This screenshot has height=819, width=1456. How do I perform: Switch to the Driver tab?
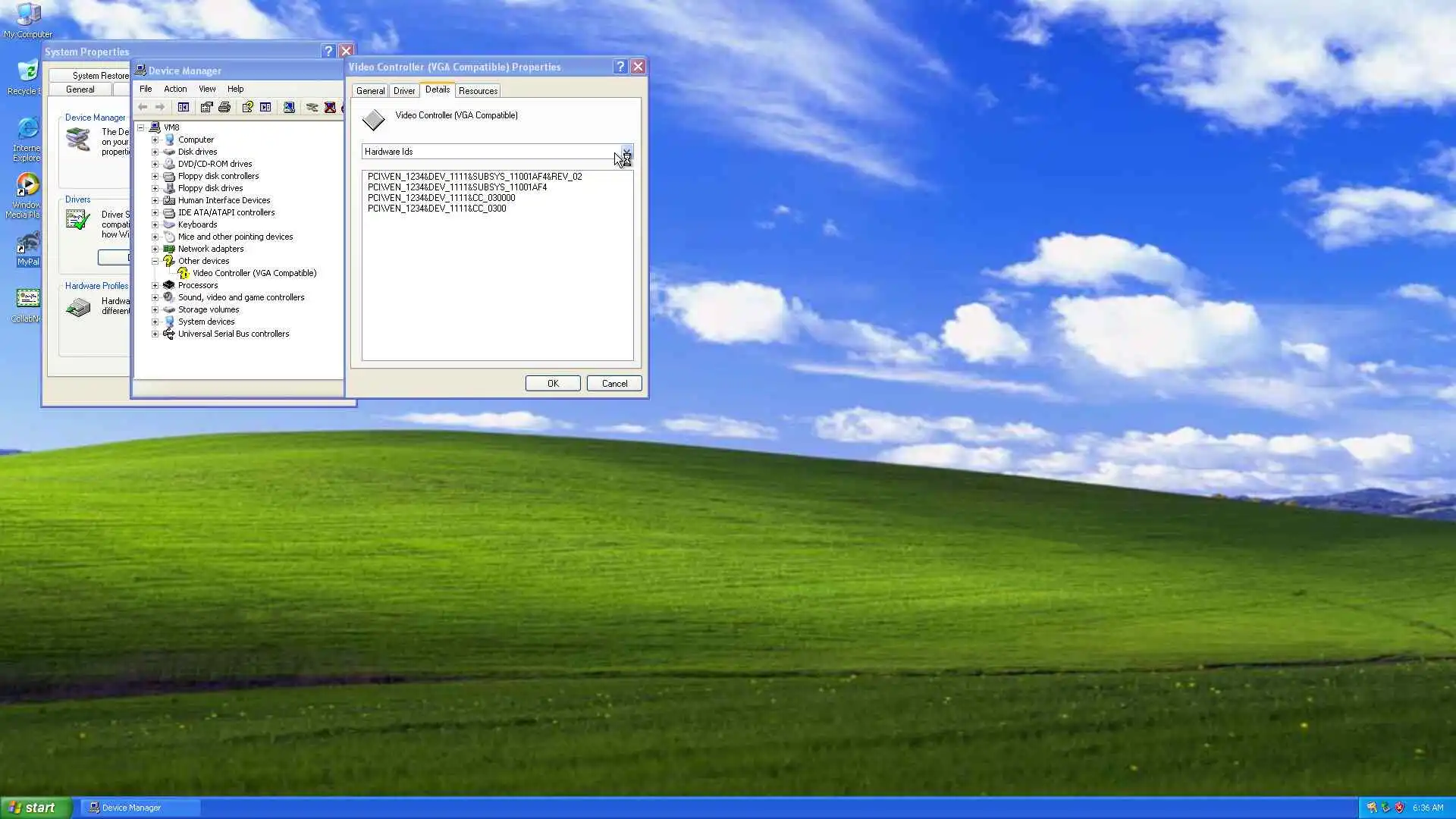click(x=404, y=91)
